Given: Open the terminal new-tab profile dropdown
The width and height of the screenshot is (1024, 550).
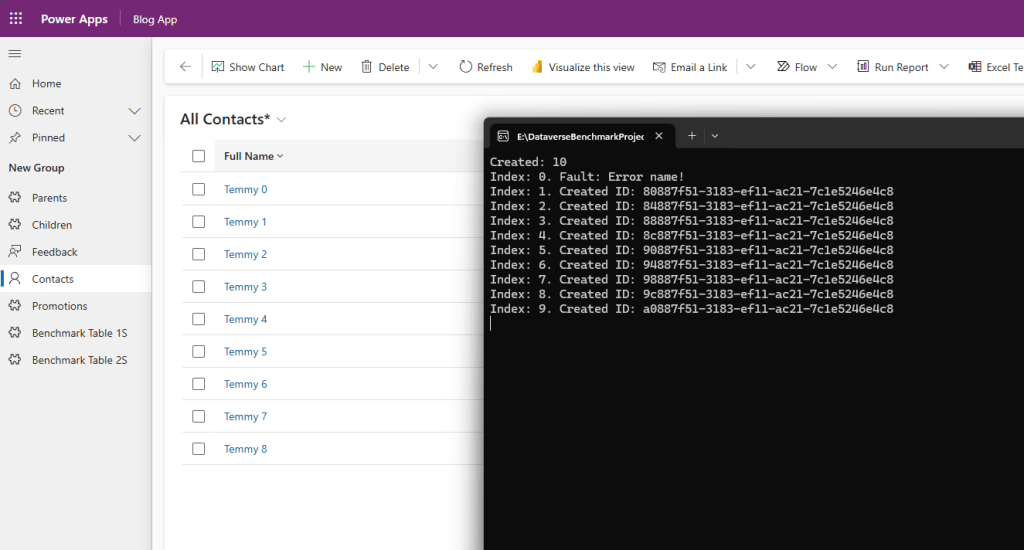Looking at the screenshot, I should [x=715, y=136].
